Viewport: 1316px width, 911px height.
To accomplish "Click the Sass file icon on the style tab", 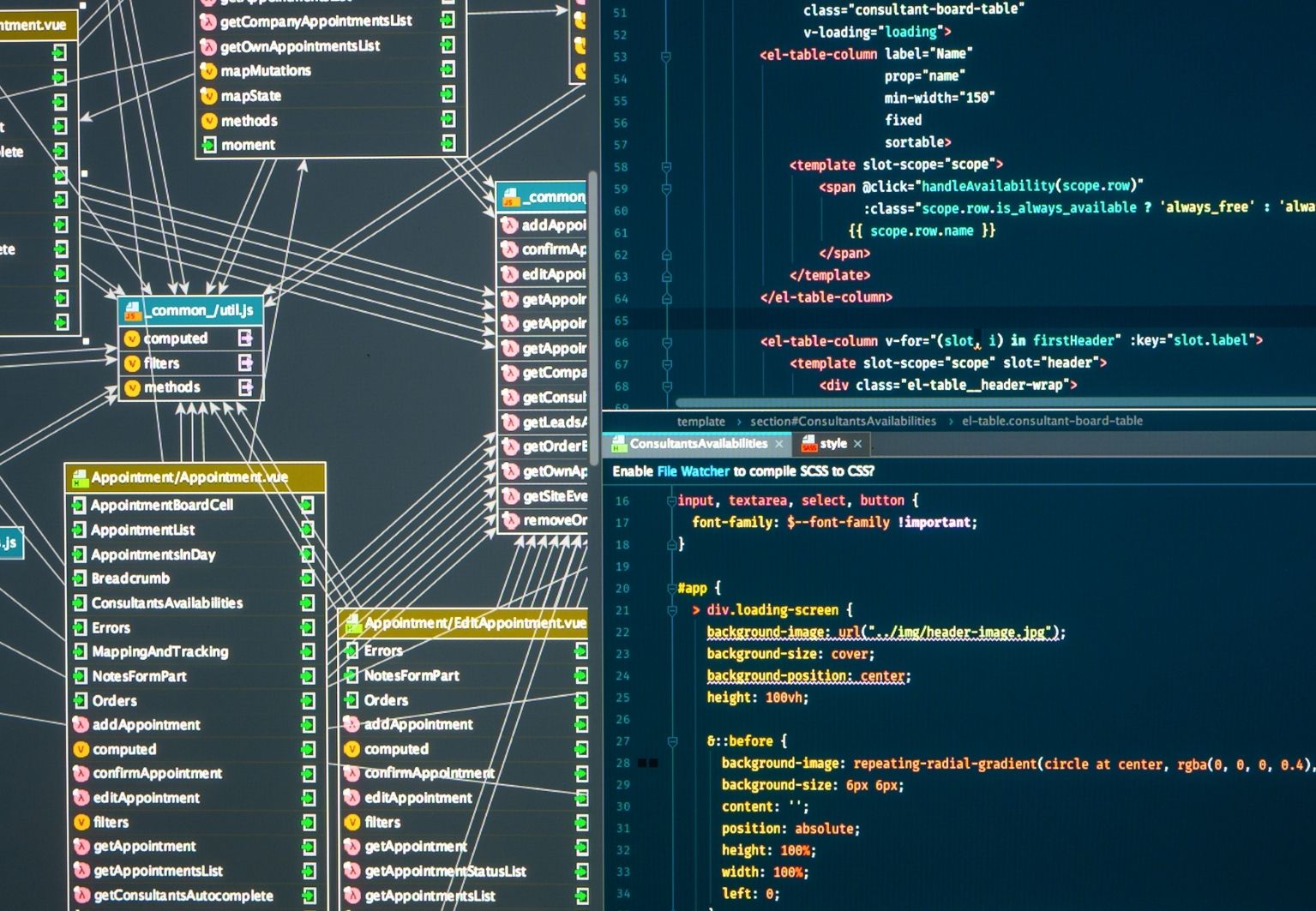I will coord(808,444).
